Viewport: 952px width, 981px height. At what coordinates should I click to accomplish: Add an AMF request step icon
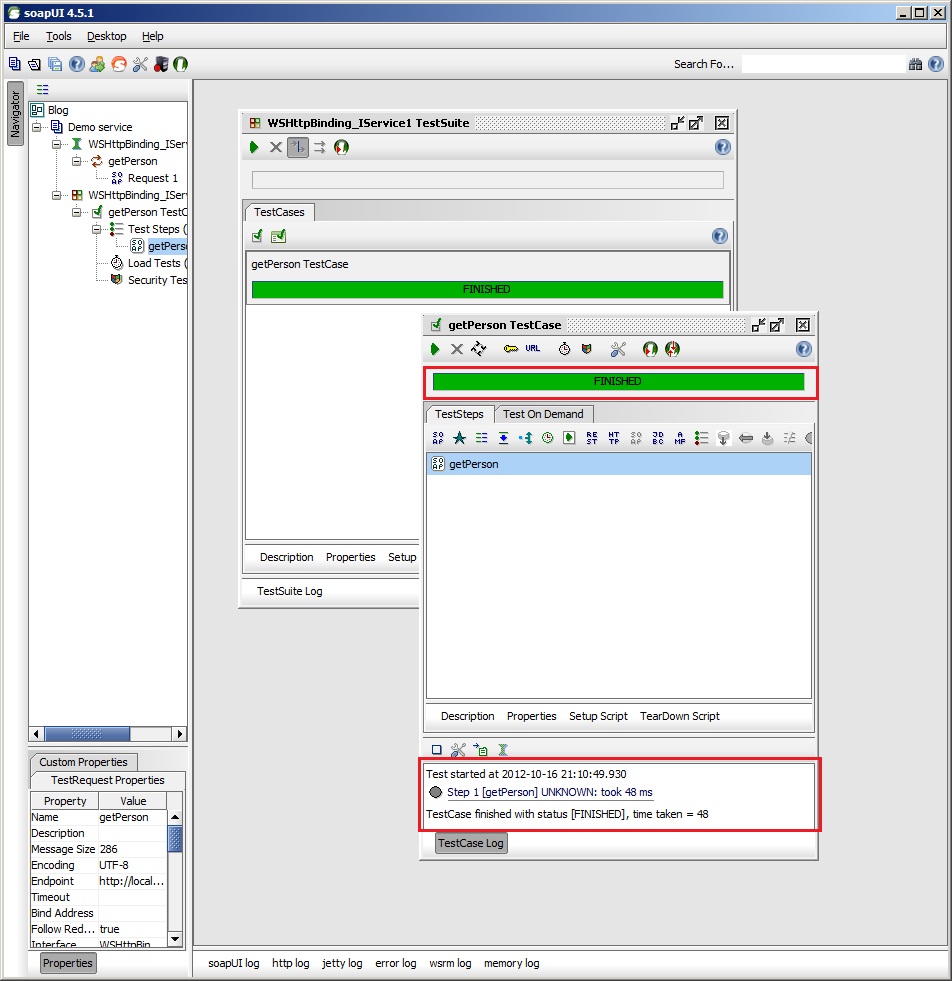(x=680, y=438)
